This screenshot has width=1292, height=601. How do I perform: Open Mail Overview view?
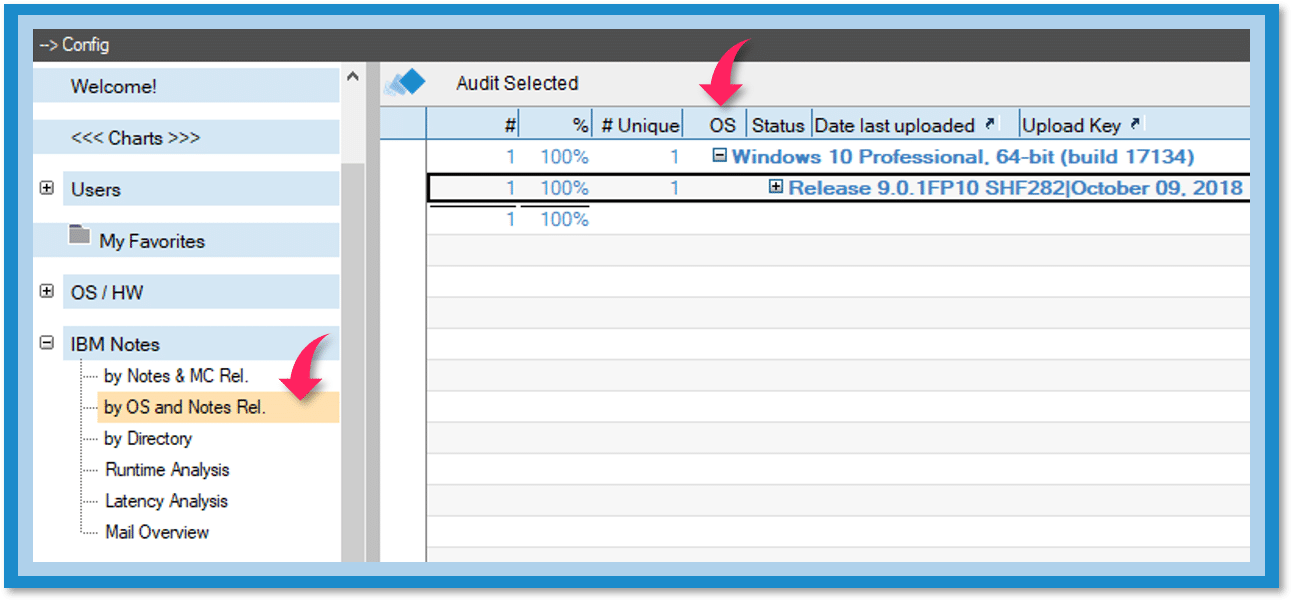click(157, 532)
